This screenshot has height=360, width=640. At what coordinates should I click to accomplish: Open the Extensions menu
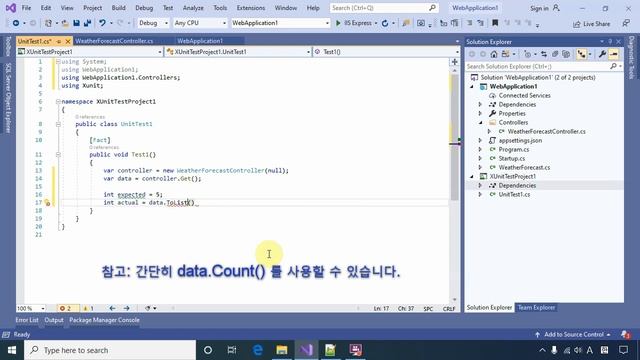[251, 8]
